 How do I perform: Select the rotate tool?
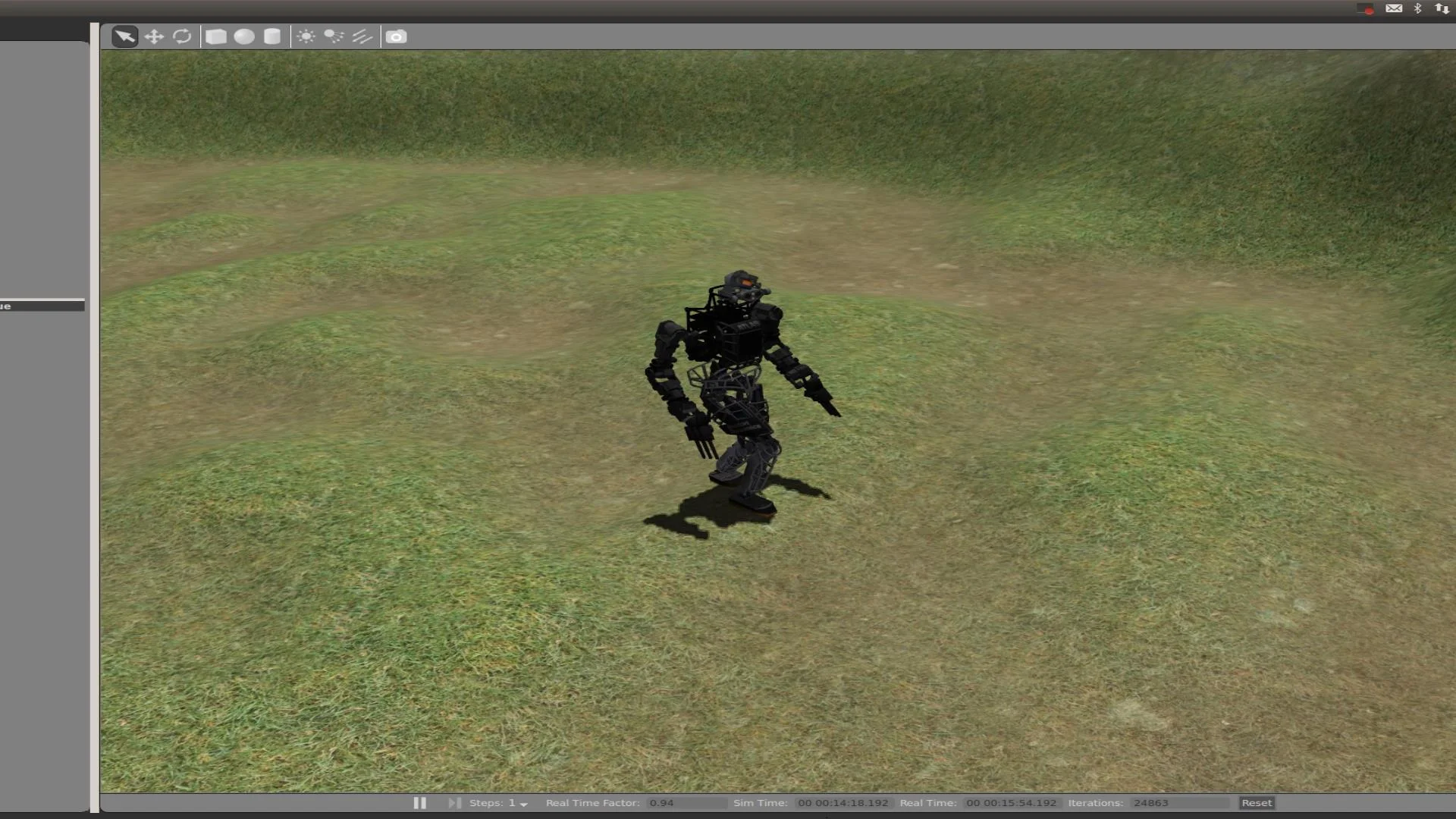pyautogui.click(x=182, y=36)
